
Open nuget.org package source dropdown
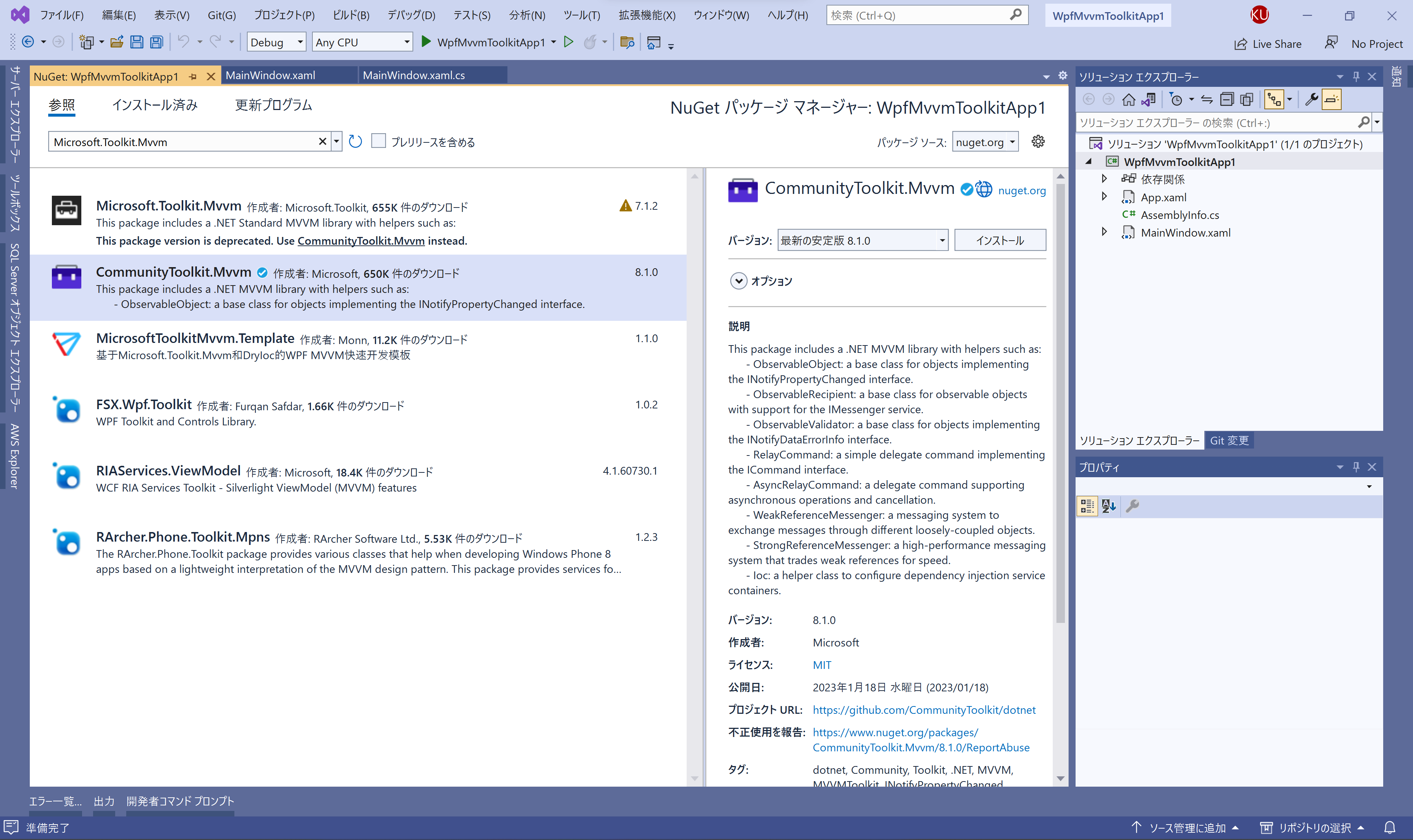(x=985, y=142)
